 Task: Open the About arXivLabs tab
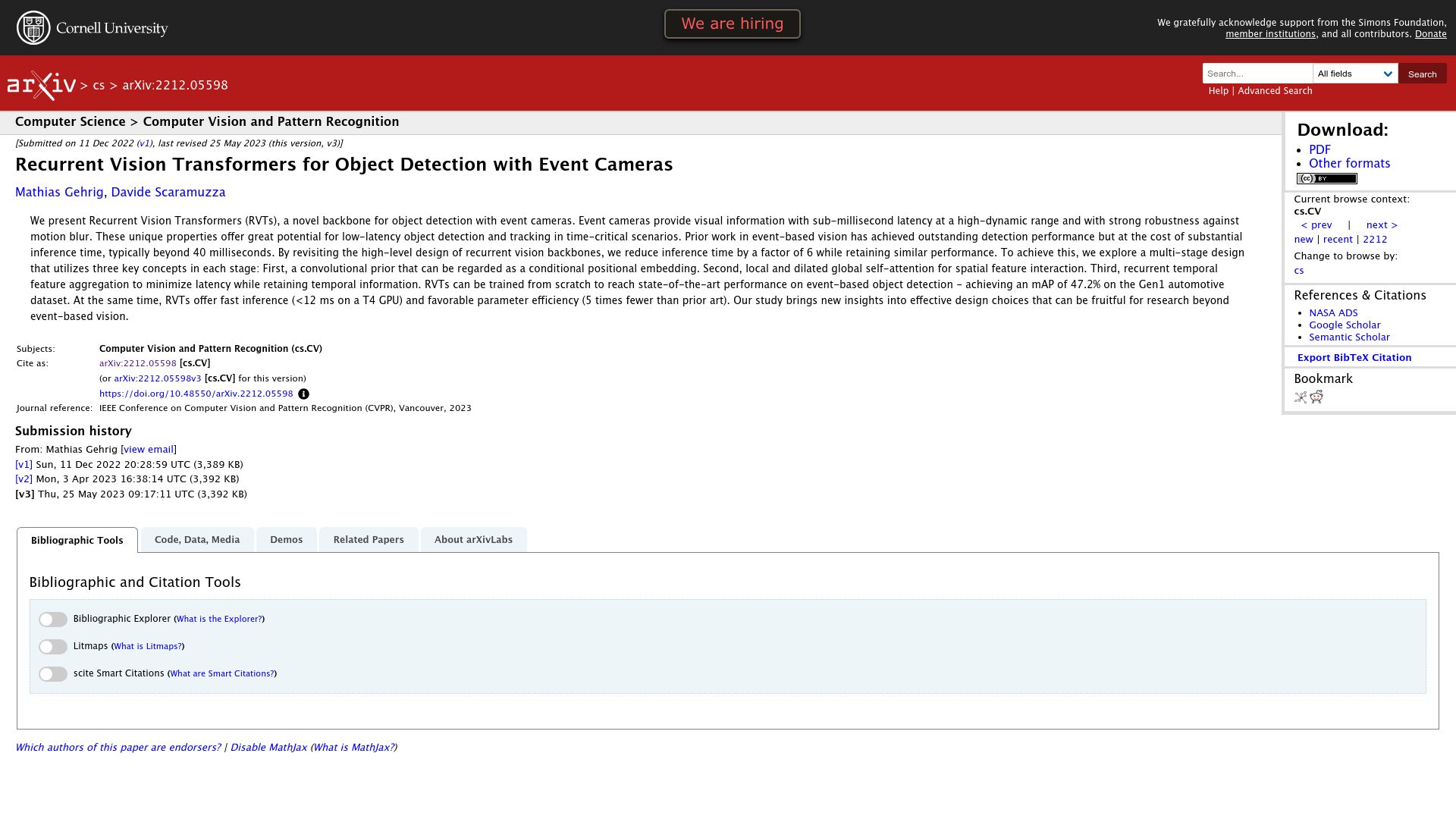click(x=473, y=540)
